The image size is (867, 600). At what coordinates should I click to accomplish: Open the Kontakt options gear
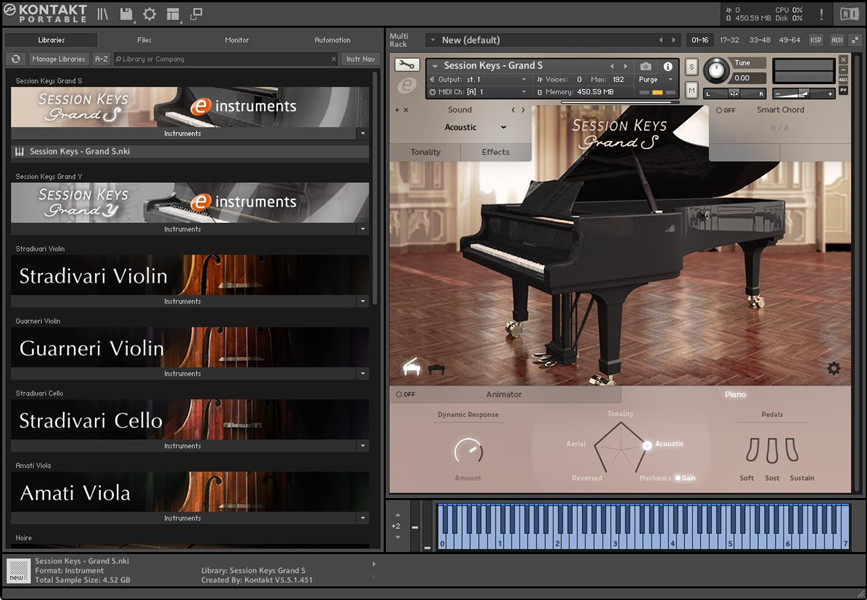pyautogui.click(x=149, y=14)
